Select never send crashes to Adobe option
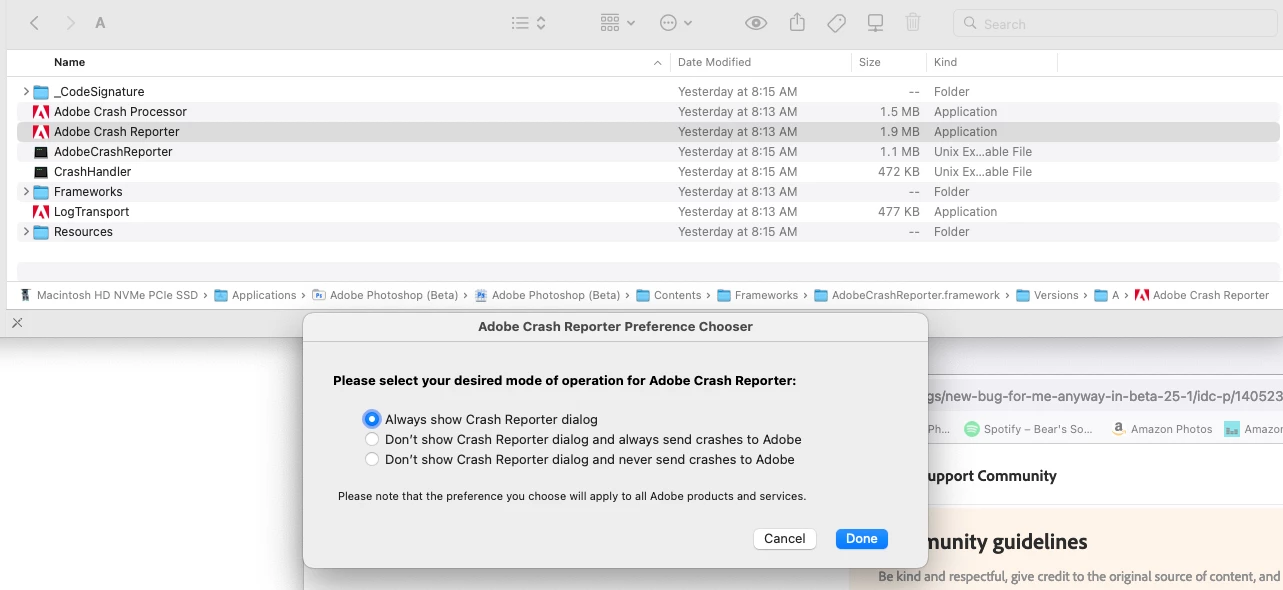The height and width of the screenshot is (590, 1283). coord(372,459)
